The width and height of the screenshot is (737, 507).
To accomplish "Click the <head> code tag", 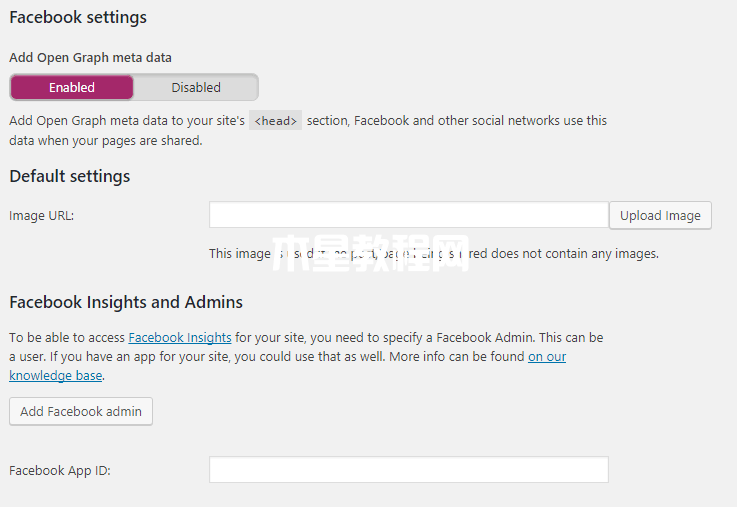I will pos(275,121).
